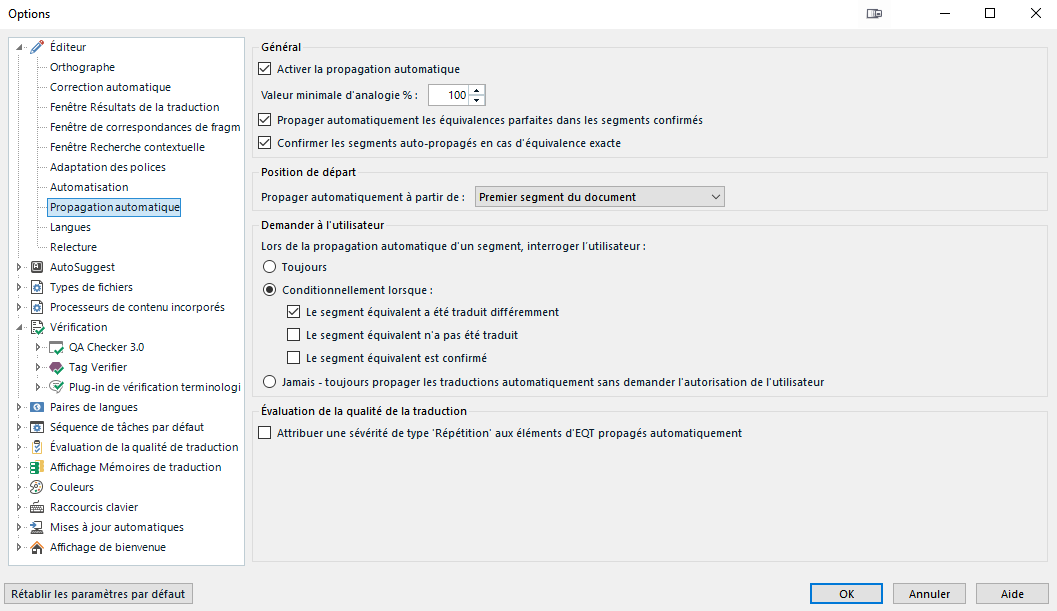Collapse the Vérification section
Image resolution: width=1057 pixels, height=611 pixels.
pos(17,326)
